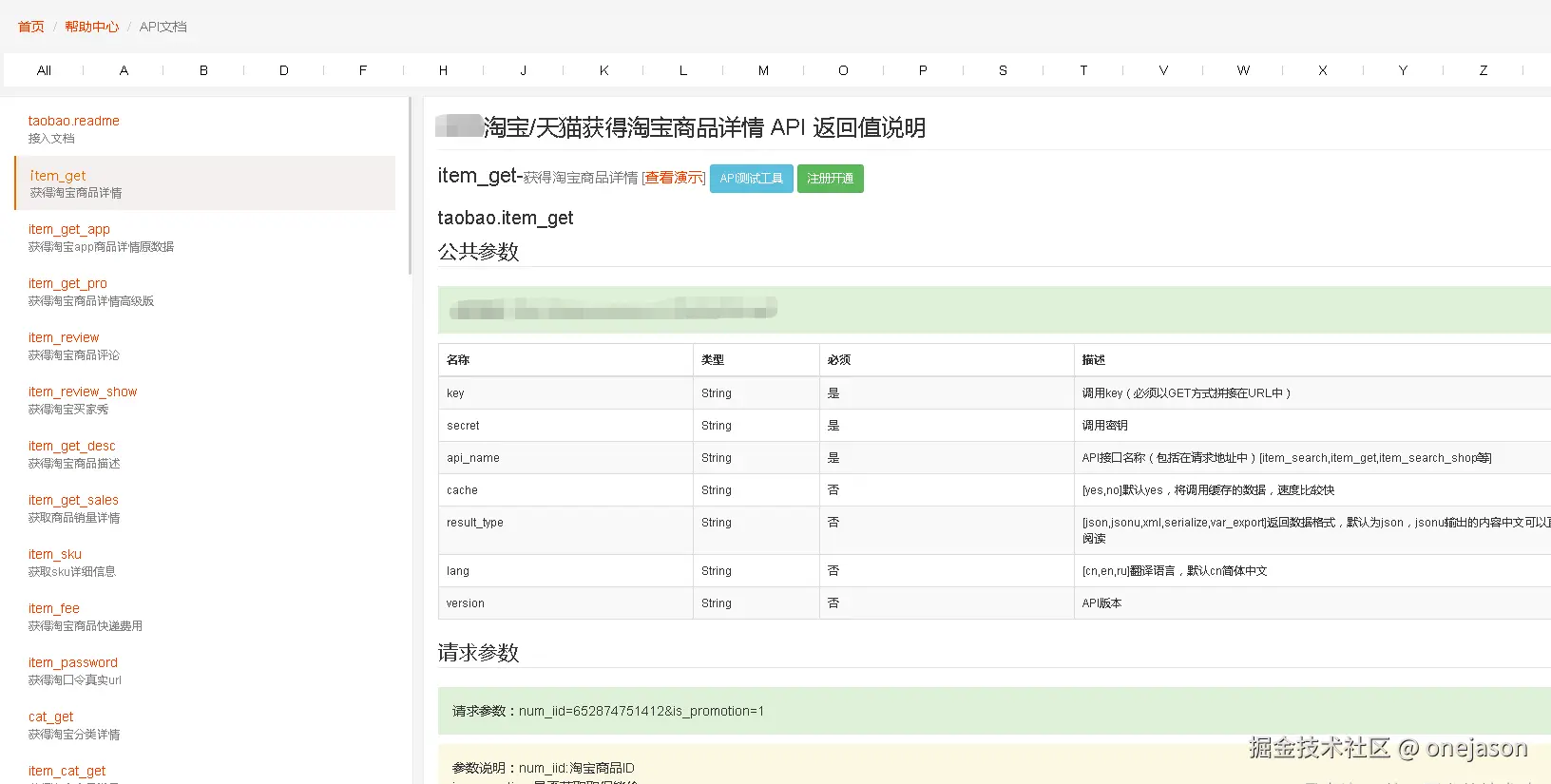
Task: Click the 调用密钥 description cell
Action: [1312, 426]
